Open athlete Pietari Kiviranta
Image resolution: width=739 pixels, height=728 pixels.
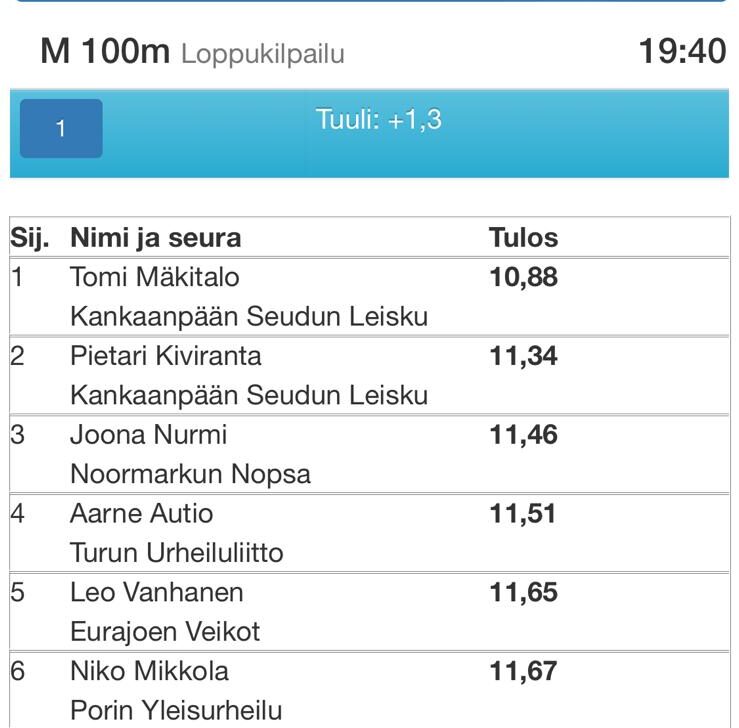pos(165,355)
